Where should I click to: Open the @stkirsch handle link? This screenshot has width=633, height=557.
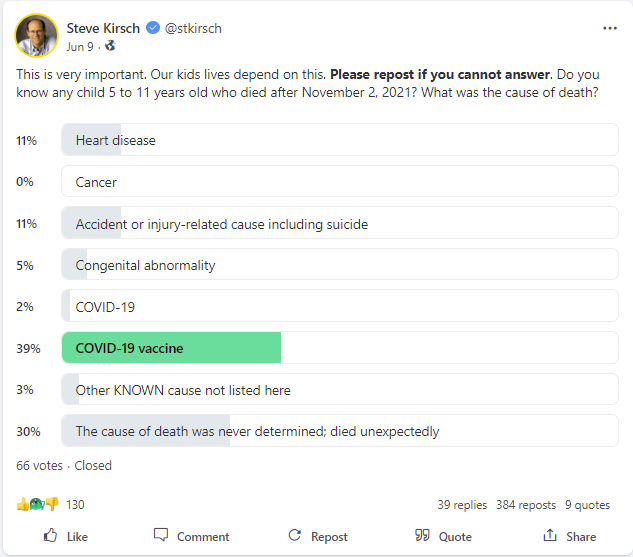click(193, 28)
